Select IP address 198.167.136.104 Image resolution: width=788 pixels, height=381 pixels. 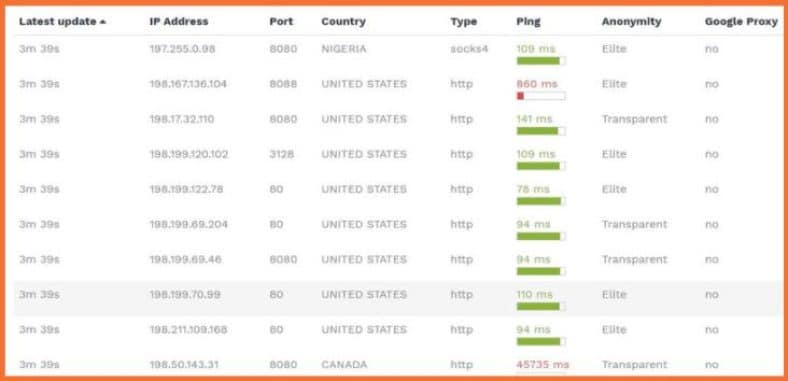188,84
